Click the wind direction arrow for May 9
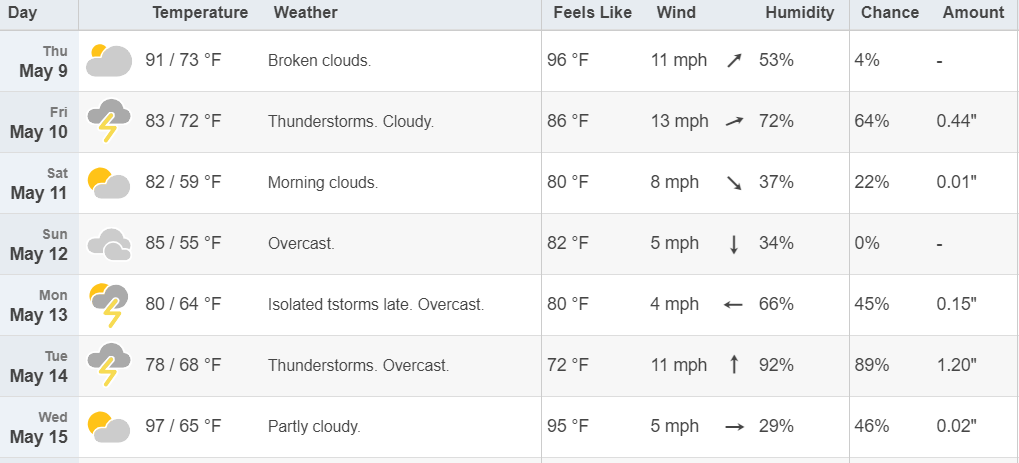 [x=734, y=61]
